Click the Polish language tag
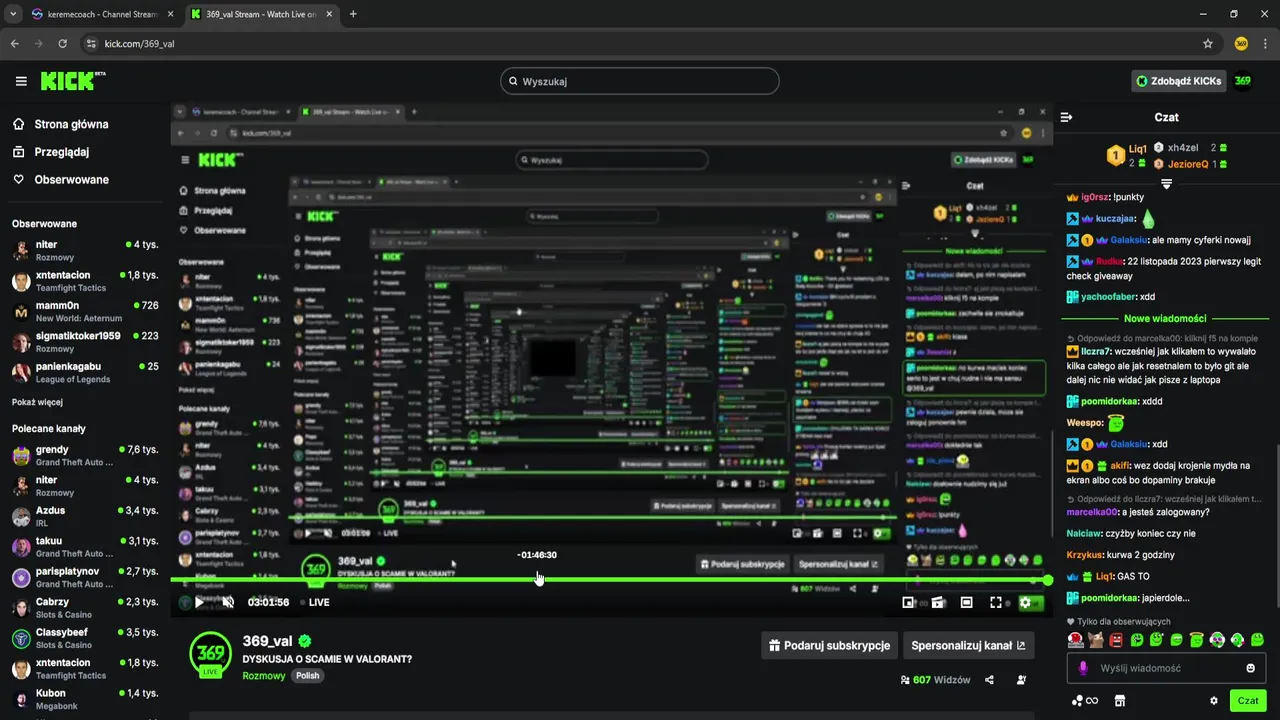 pos(307,676)
